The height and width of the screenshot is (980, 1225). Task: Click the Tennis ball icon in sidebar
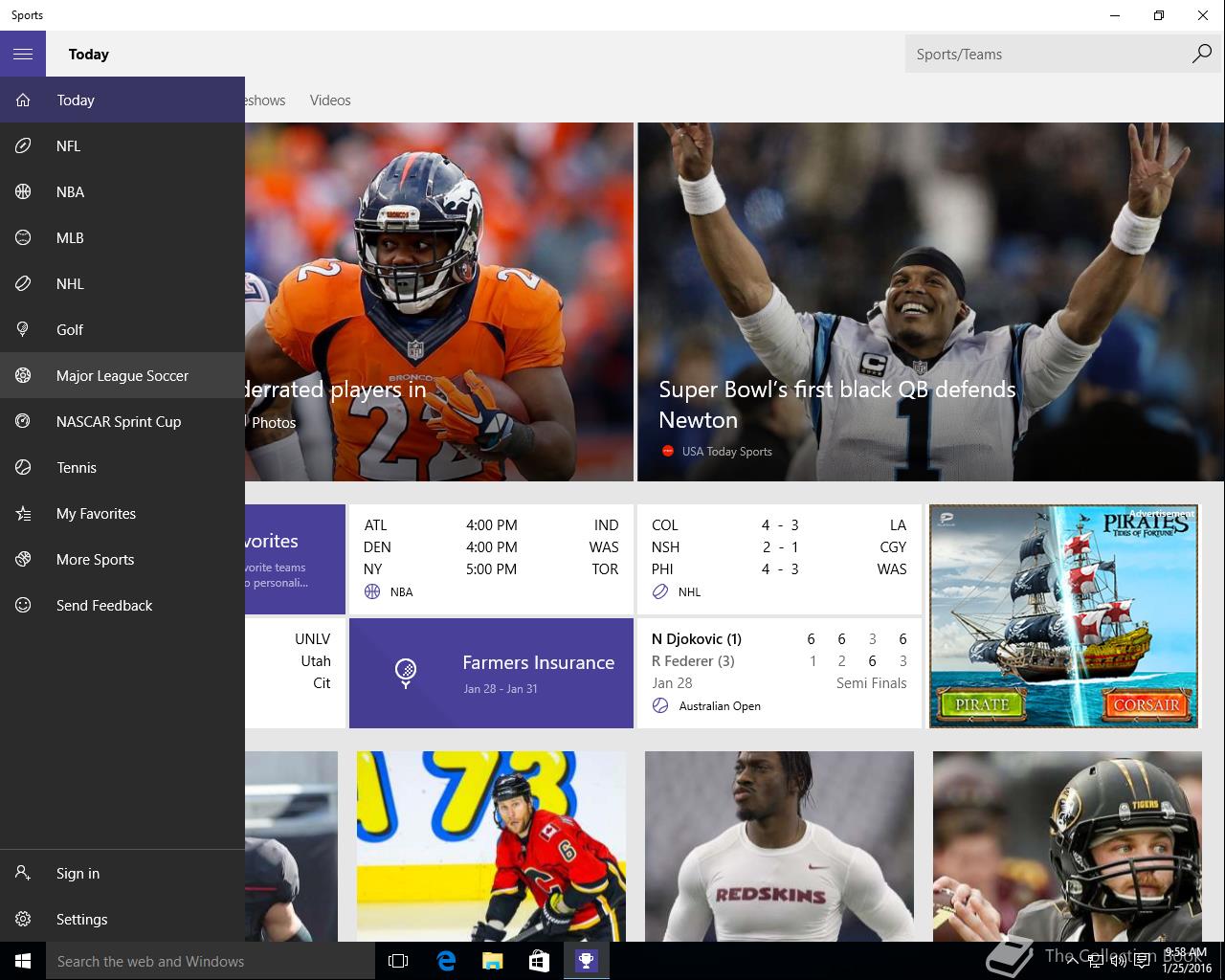(23, 467)
